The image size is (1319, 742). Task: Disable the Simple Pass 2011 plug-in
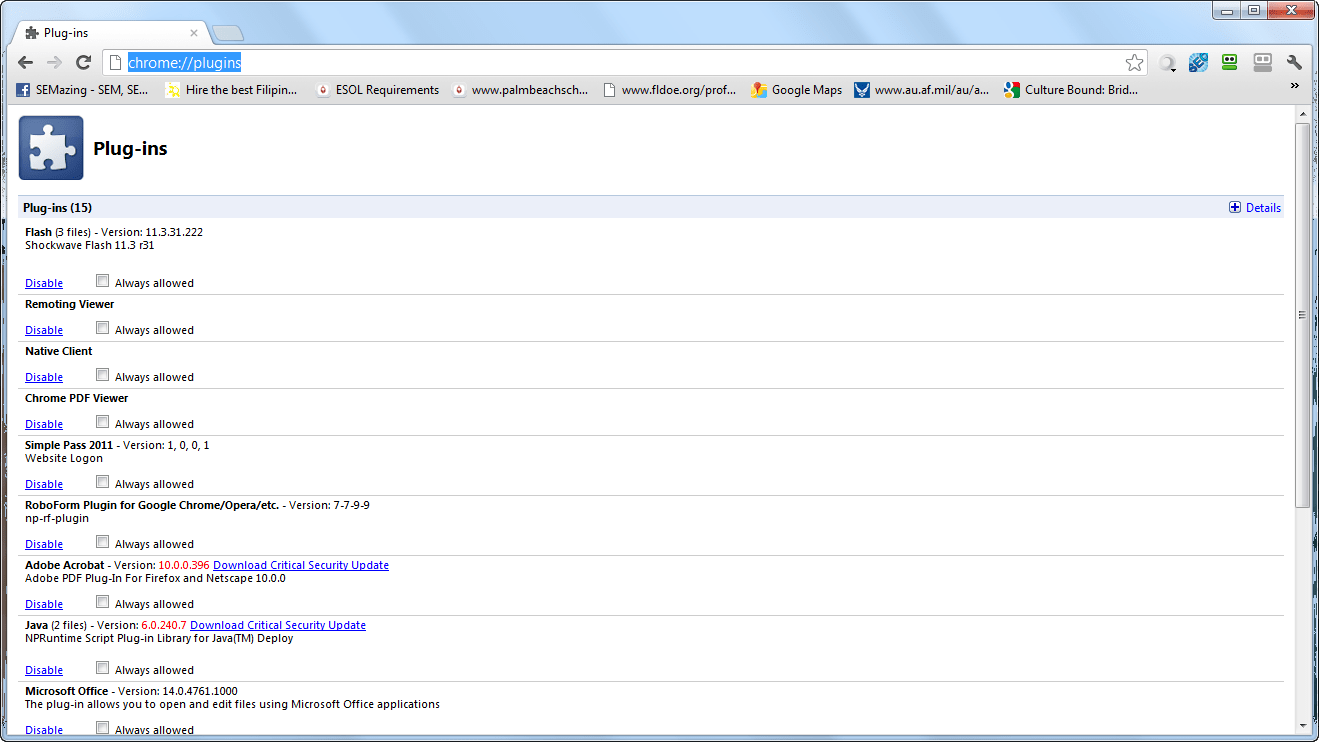point(44,484)
